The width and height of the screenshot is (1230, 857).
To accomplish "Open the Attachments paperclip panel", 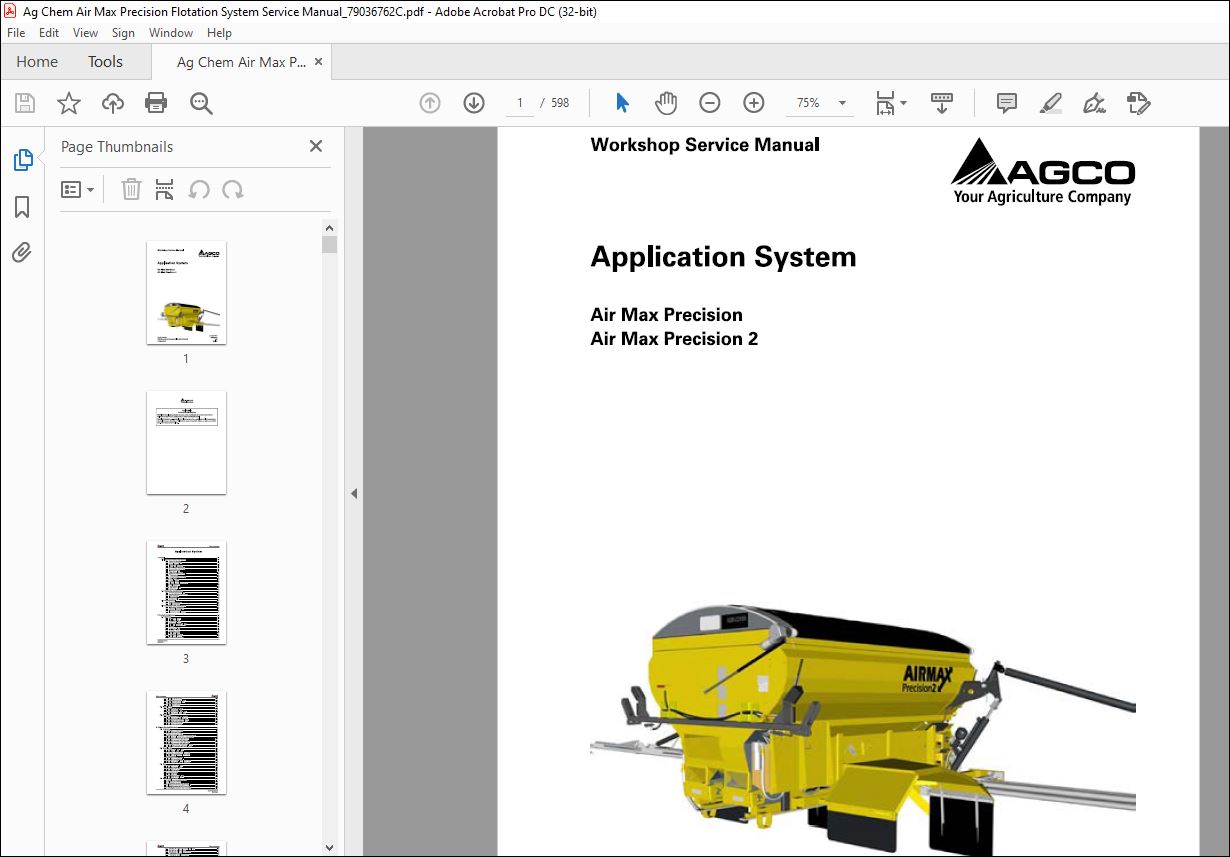I will tap(22, 251).
